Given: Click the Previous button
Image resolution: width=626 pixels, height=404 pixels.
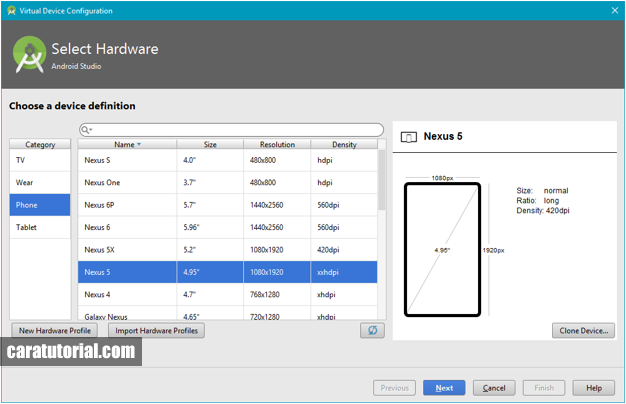Looking at the screenshot, I should 394,388.
